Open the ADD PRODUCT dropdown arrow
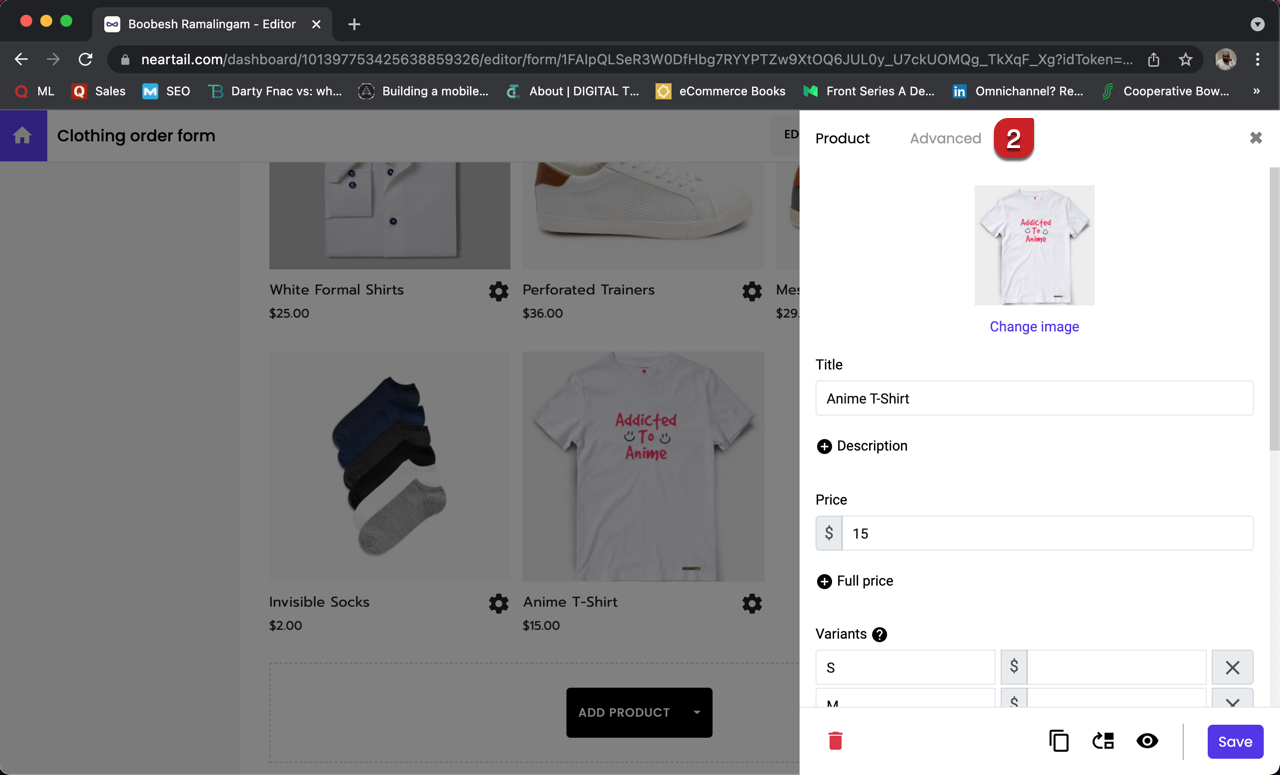Image resolution: width=1280 pixels, height=775 pixels. coord(695,712)
